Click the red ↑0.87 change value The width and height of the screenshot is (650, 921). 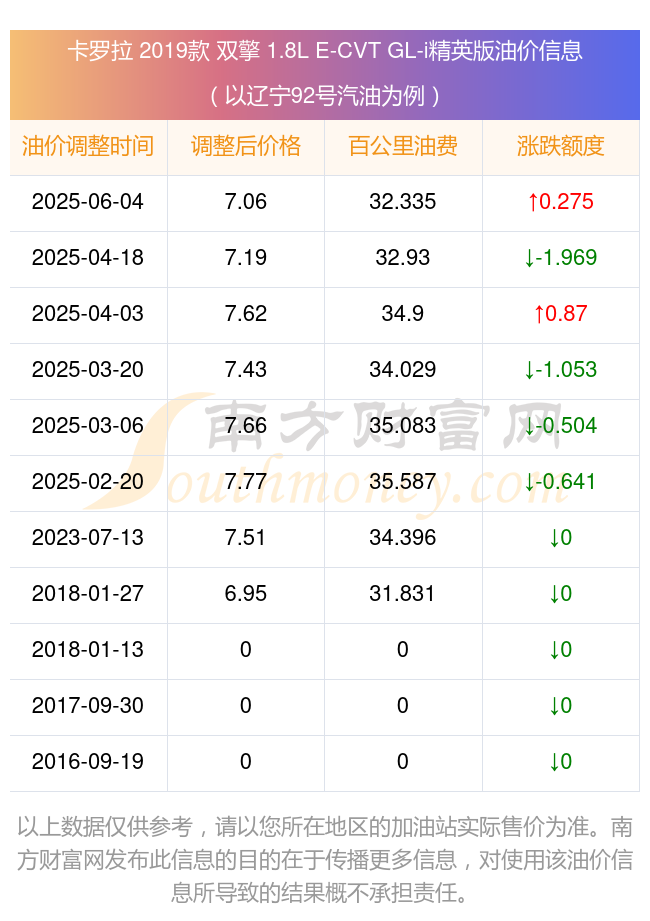pos(561,313)
